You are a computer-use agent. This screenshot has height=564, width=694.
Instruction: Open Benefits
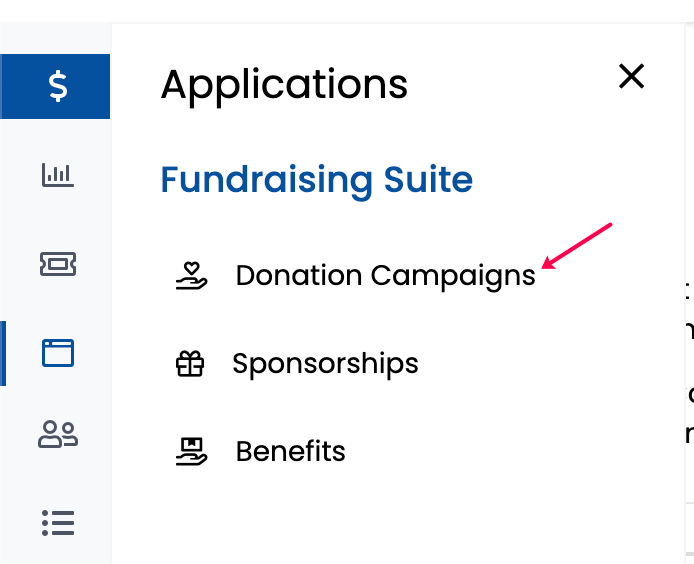(290, 452)
